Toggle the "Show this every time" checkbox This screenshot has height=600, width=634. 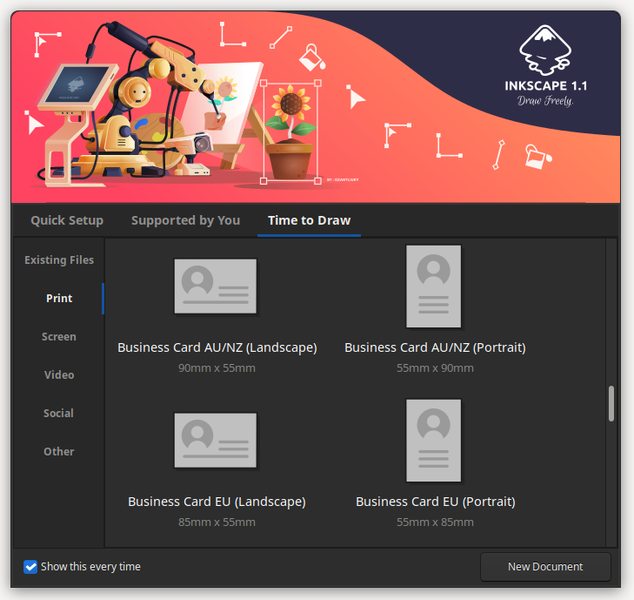tap(31, 567)
